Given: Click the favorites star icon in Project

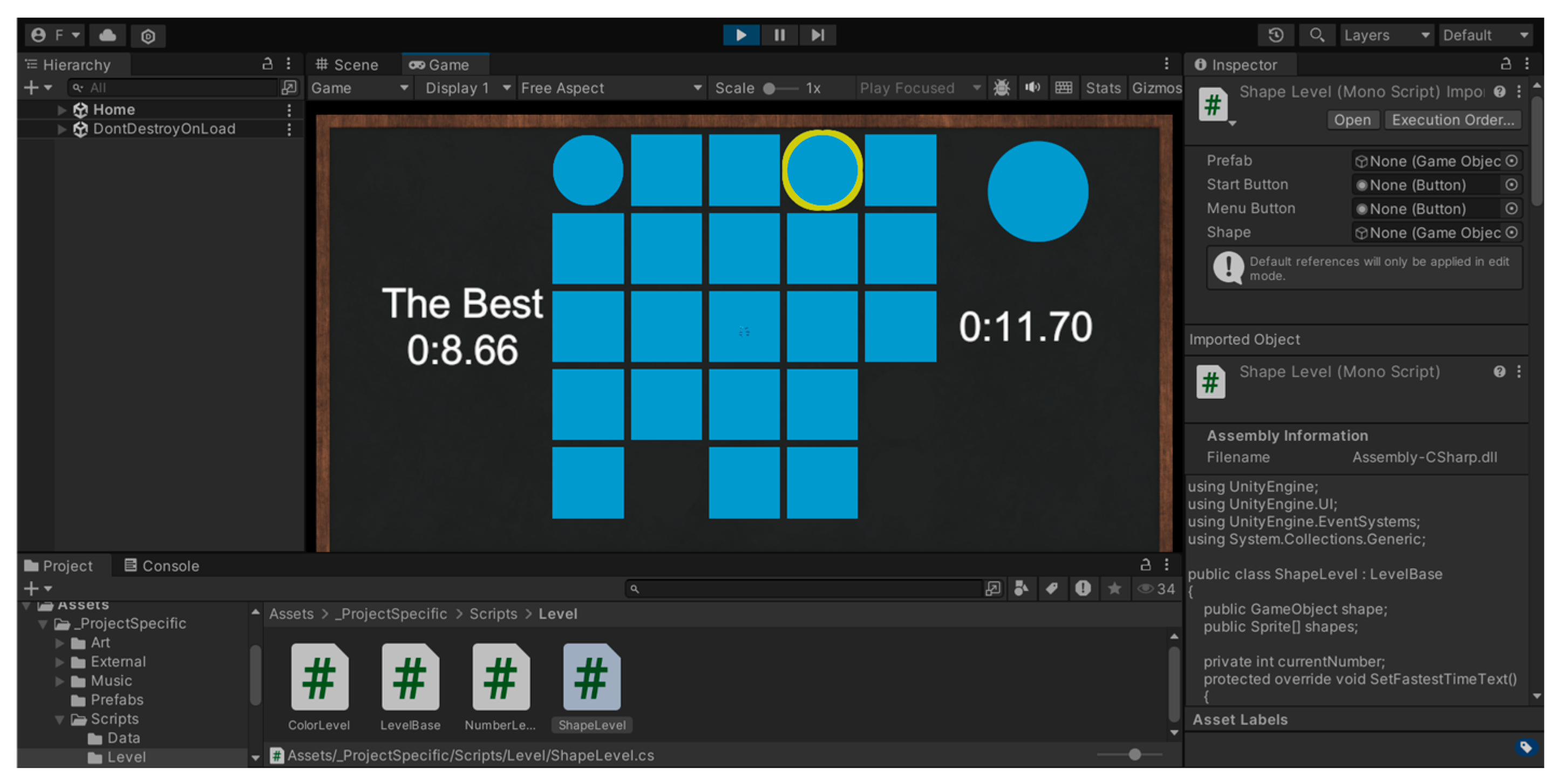Looking at the screenshot, I should 1114,589.
